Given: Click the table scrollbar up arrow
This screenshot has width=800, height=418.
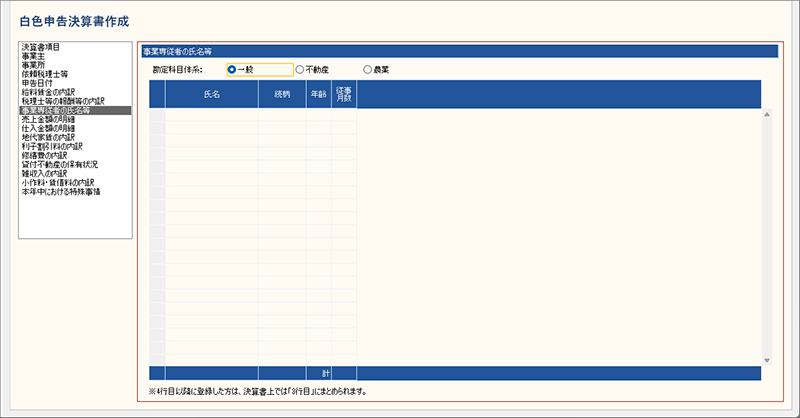Looking at the screenshot, I should pos(767,114).
